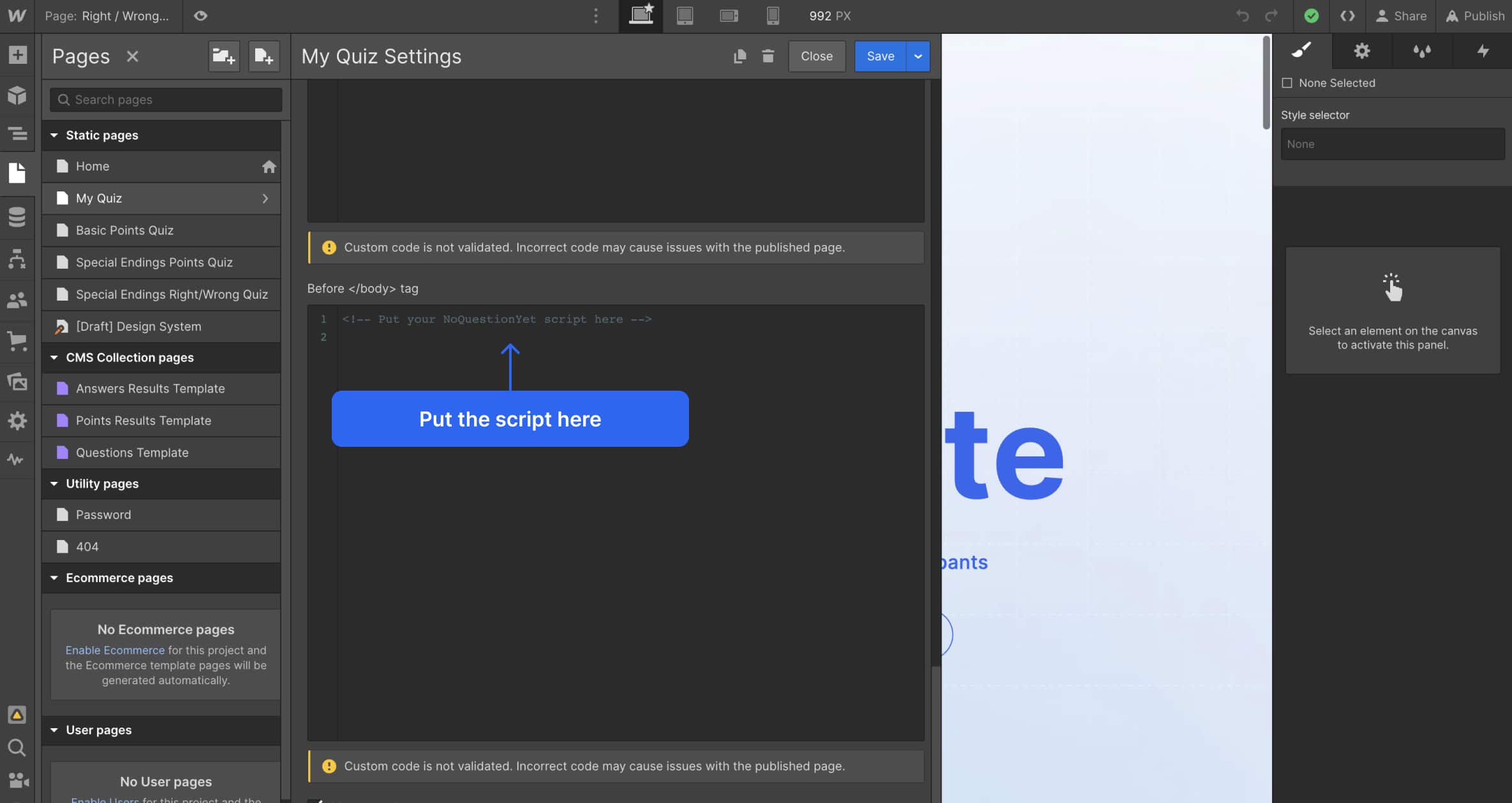Create a new page folder
The height and width of the screenshot is (803, 1512).
click(x=223, y=56)
